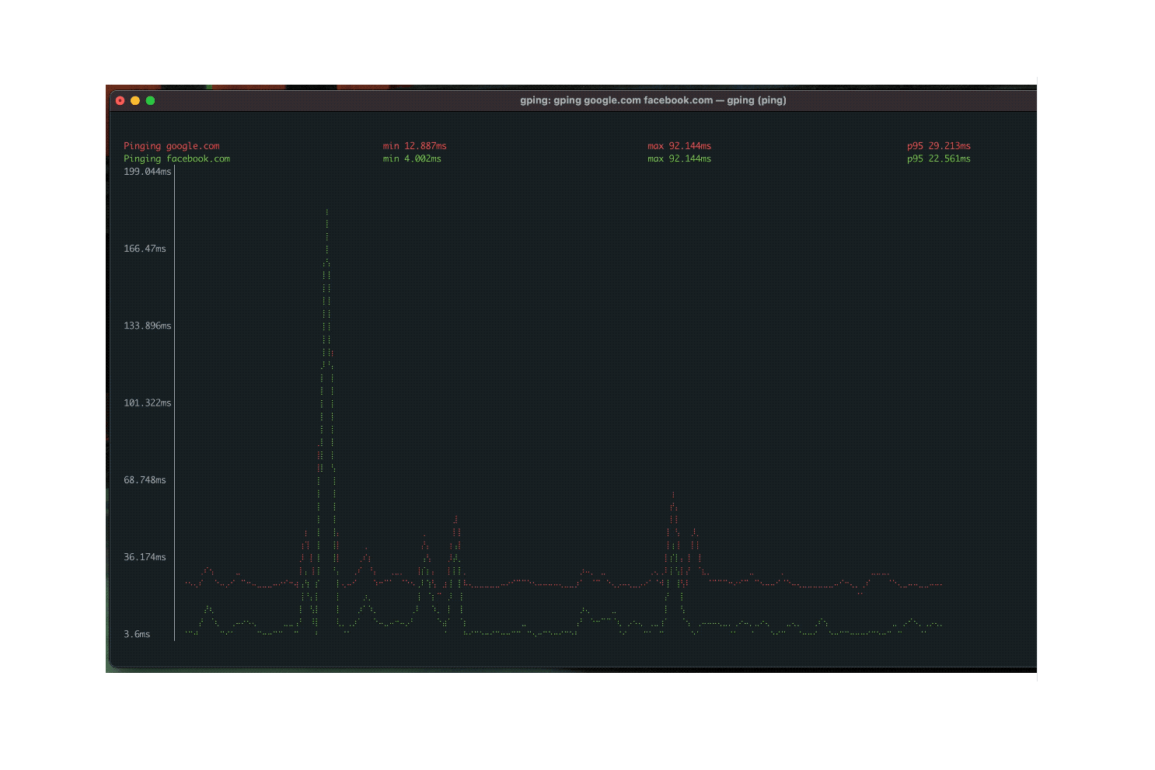Screen dimensions: 1155x770
Task: Maximize the window using the green button
Action: [151, 100]
